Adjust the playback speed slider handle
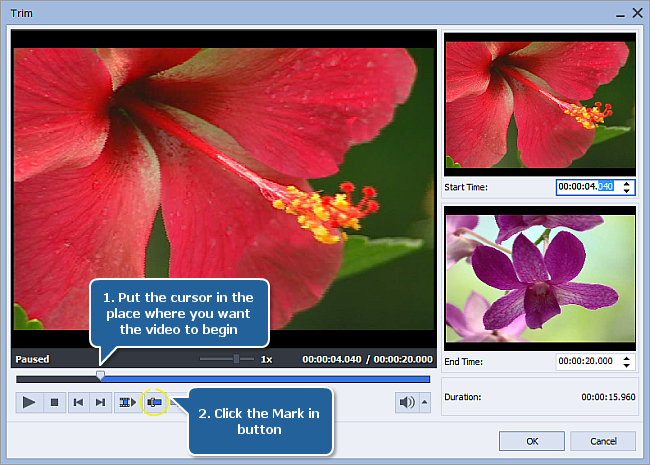This screenshot has height=465, width=650. [x=236, y=358]
